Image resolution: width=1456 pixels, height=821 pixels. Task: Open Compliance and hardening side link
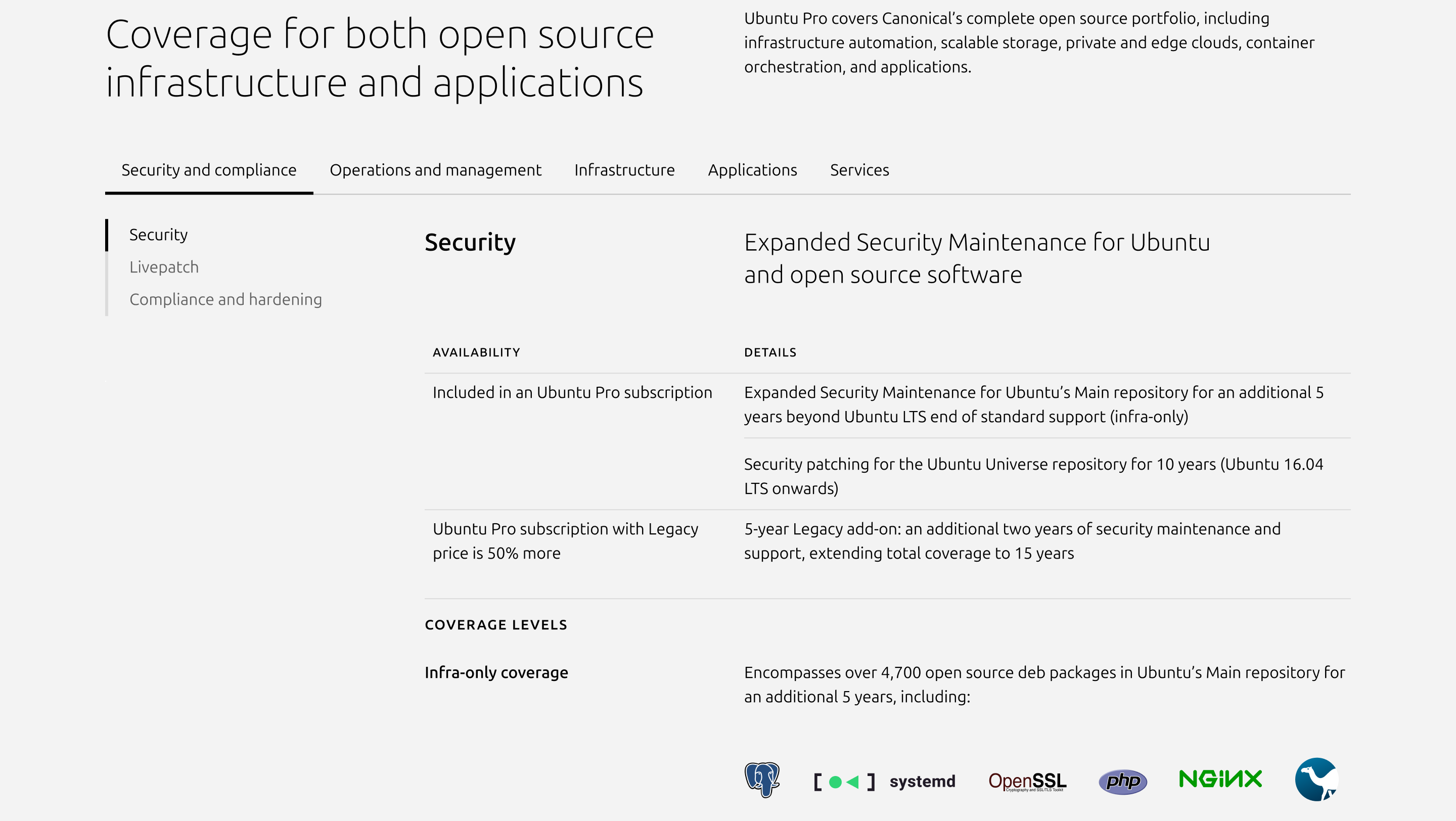225,299
